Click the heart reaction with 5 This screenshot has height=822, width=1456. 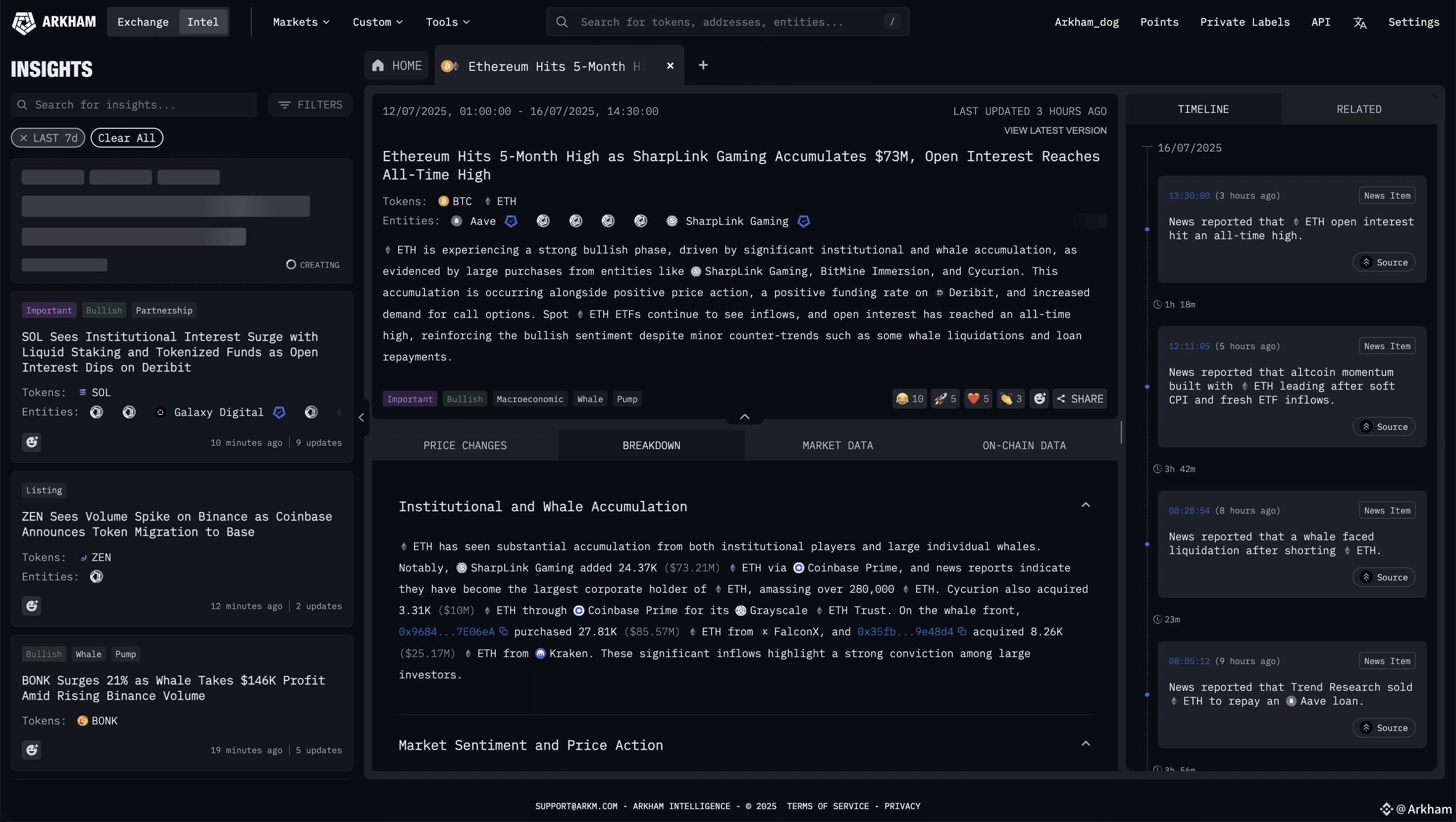(978, 399)
